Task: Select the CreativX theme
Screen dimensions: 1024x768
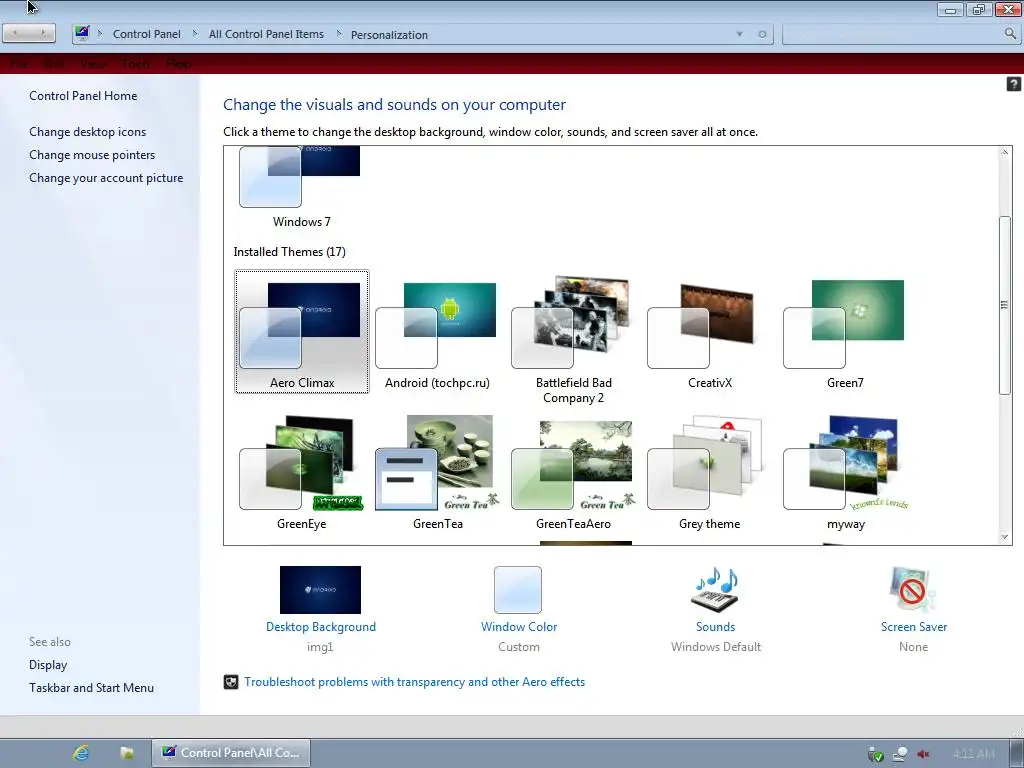Action: pos(709,332)
